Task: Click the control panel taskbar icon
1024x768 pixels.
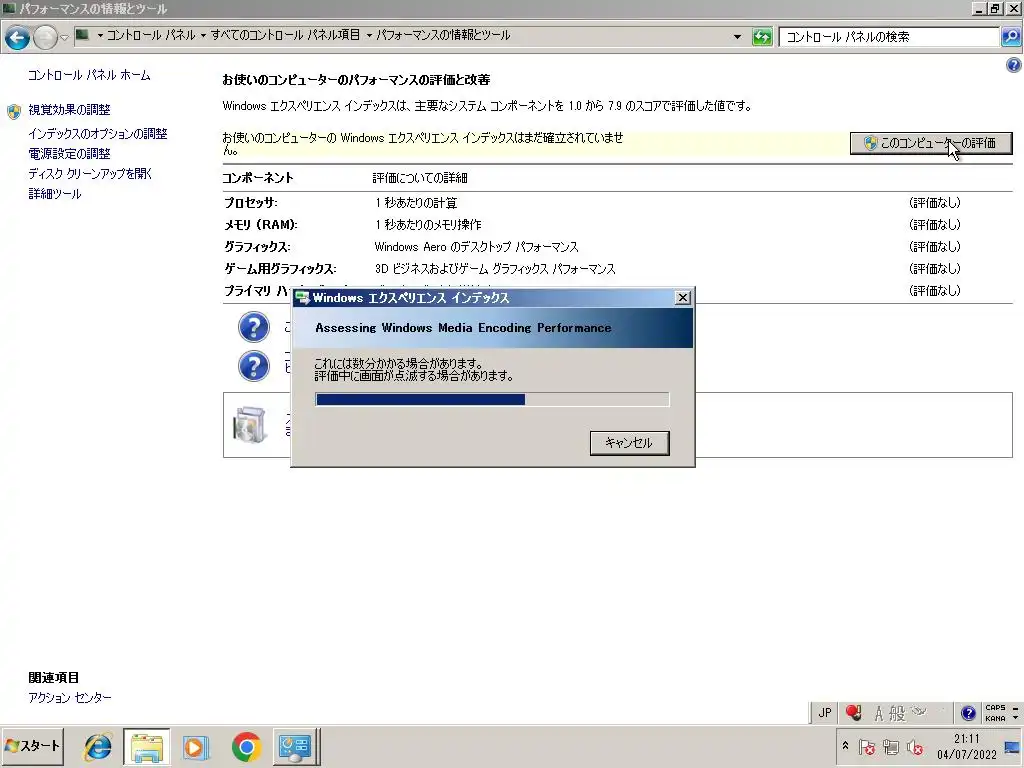Action: tap(295, 747)
